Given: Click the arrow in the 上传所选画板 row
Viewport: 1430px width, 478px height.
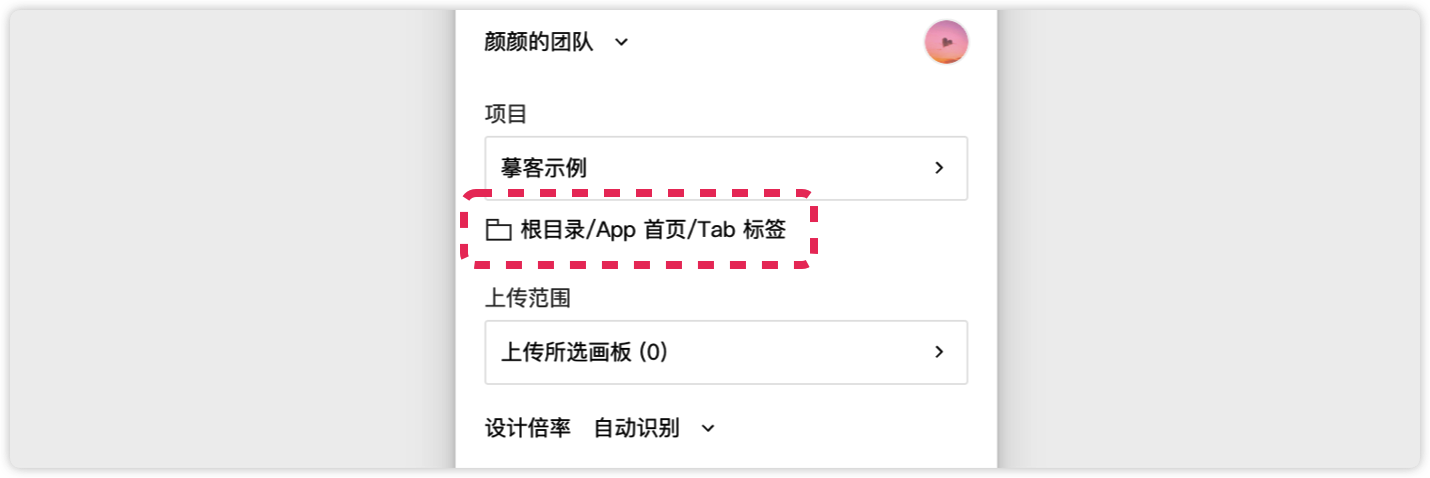Looking at the screenshot, I should click(x=939, y=352).
